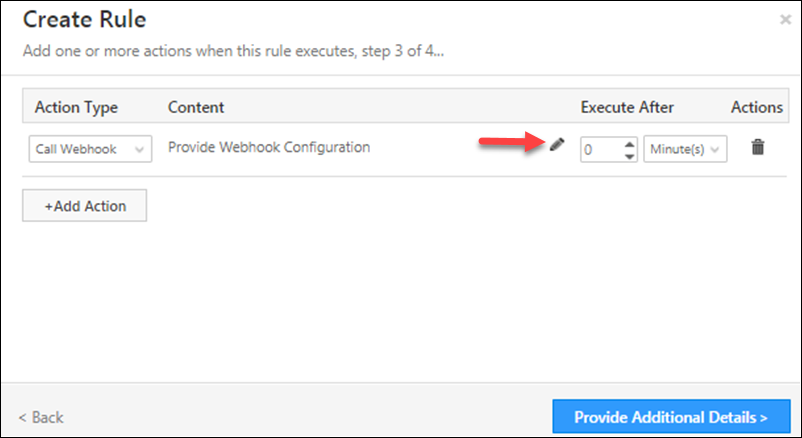The height and width of the screenshot is (438, 802).
Task: Click the empty area below Add Action
Action: click(400, 300)
